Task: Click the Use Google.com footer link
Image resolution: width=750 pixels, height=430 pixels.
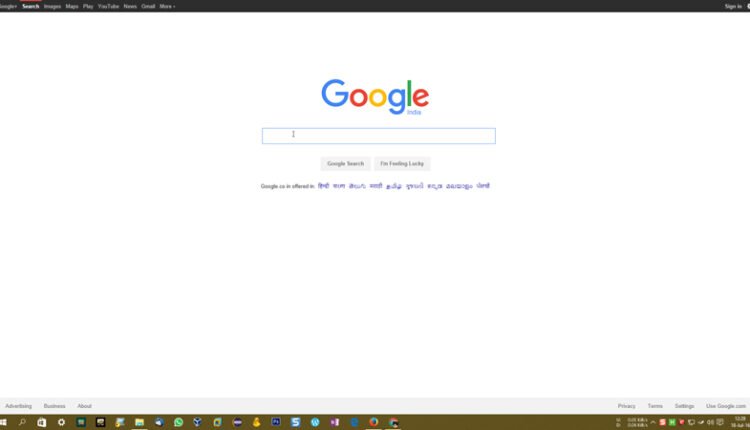Action: pos(726,406)
